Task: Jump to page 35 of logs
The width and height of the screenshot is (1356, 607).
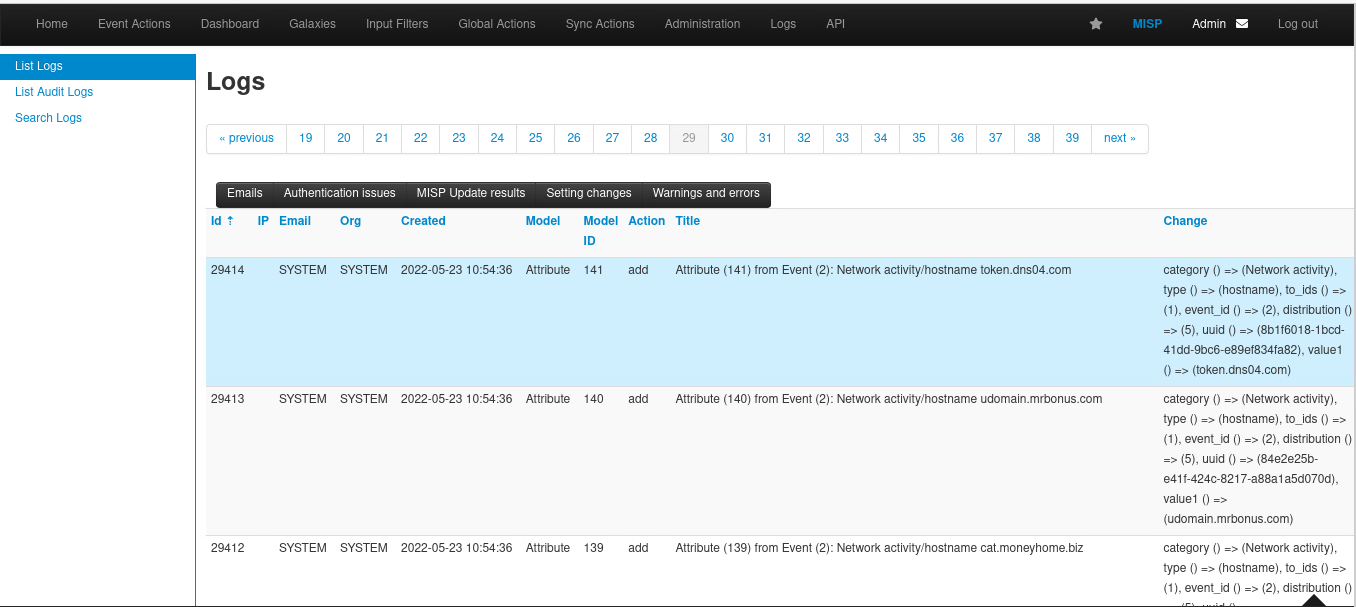Action: (x=918, y=138)
